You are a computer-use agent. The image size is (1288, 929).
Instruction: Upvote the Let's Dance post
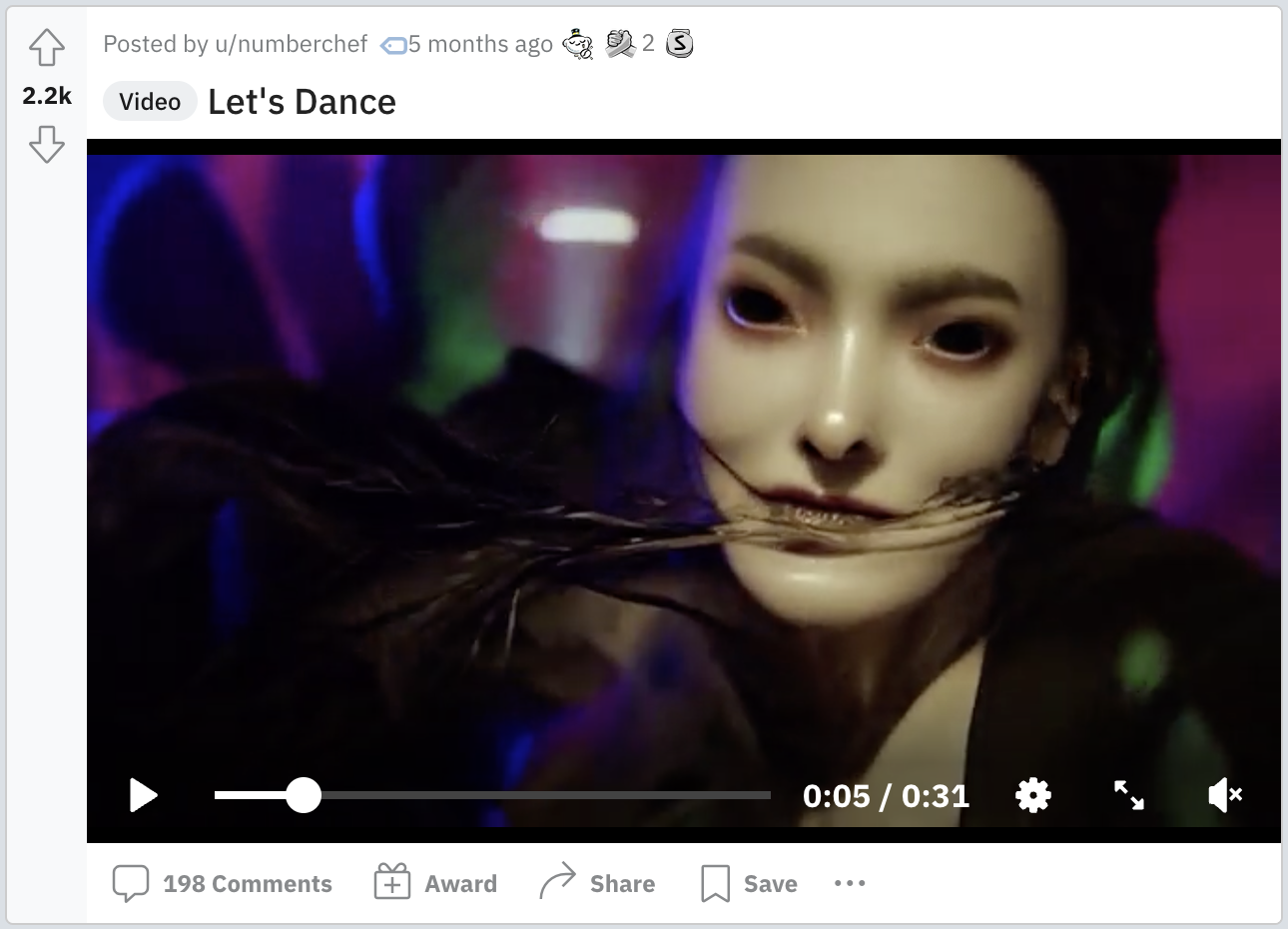coord(47,48)
